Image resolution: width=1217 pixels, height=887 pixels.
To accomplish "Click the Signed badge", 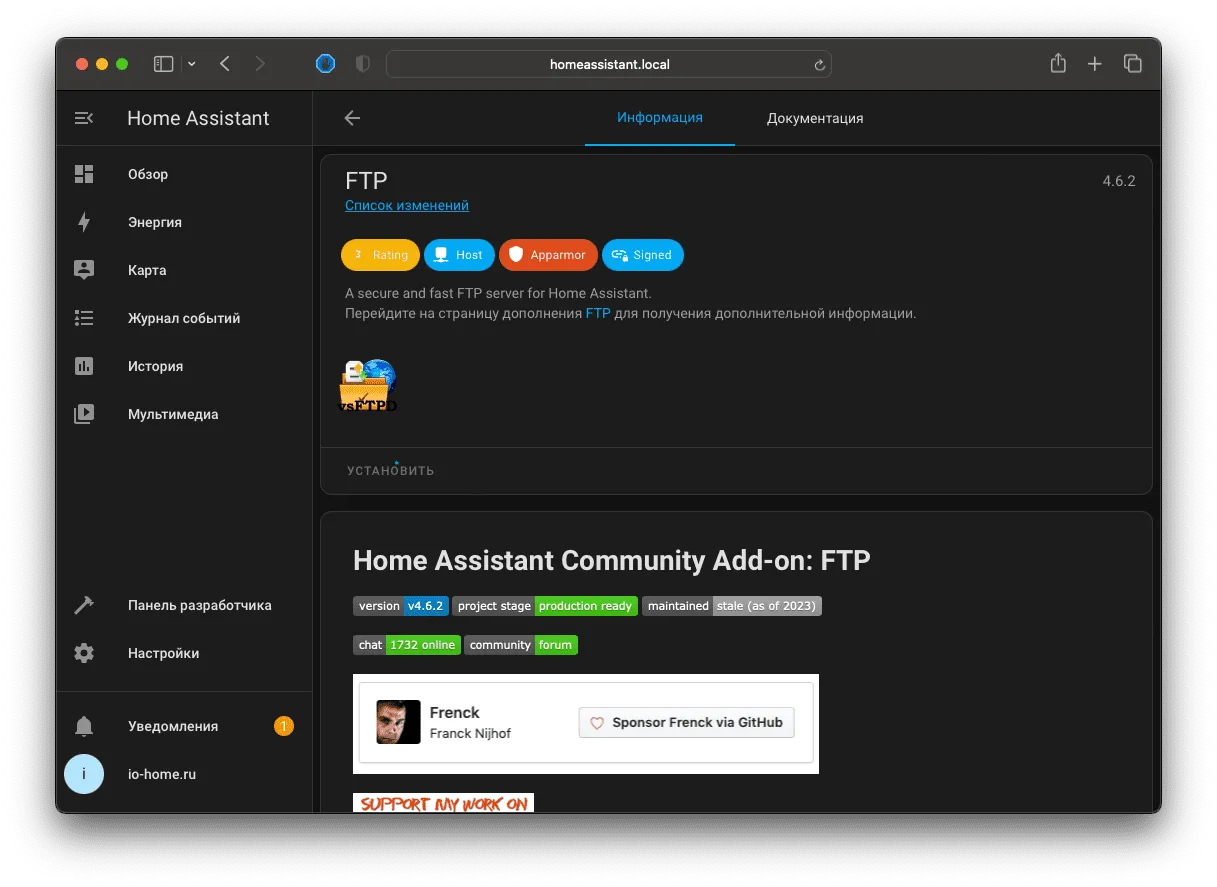I will pyautogui.click(x=643, y=255).
